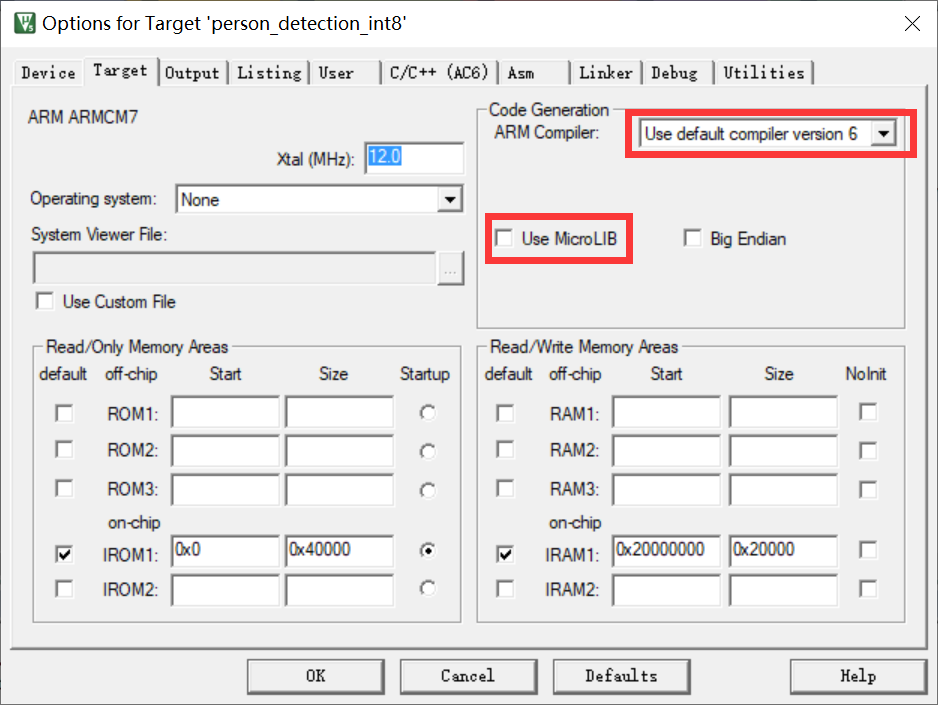The width and height of the screenshot is (938, 705).
Task: Click the ROM2 Start field
Action: click(x=226, y=450)
